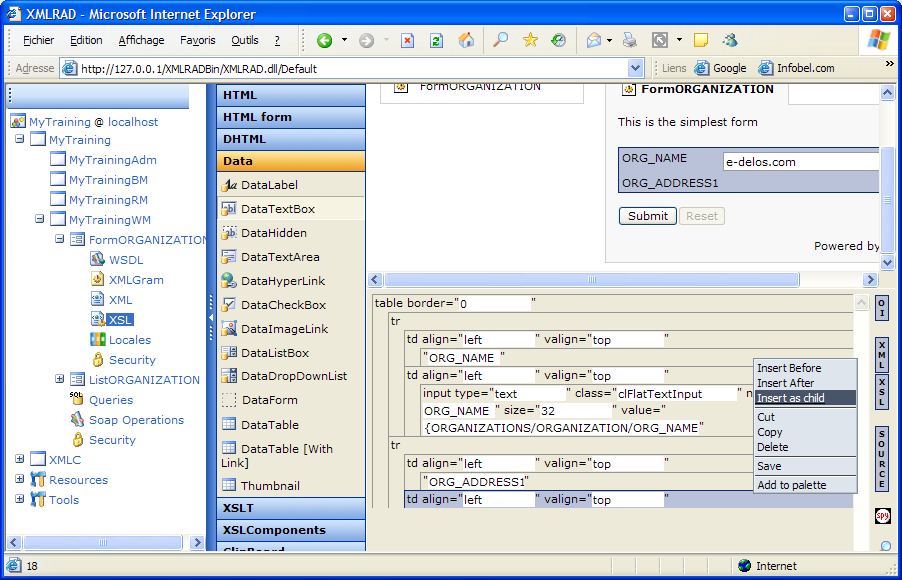Open the Infobel.com link
902x580 pixels.
tap(796, 69)
